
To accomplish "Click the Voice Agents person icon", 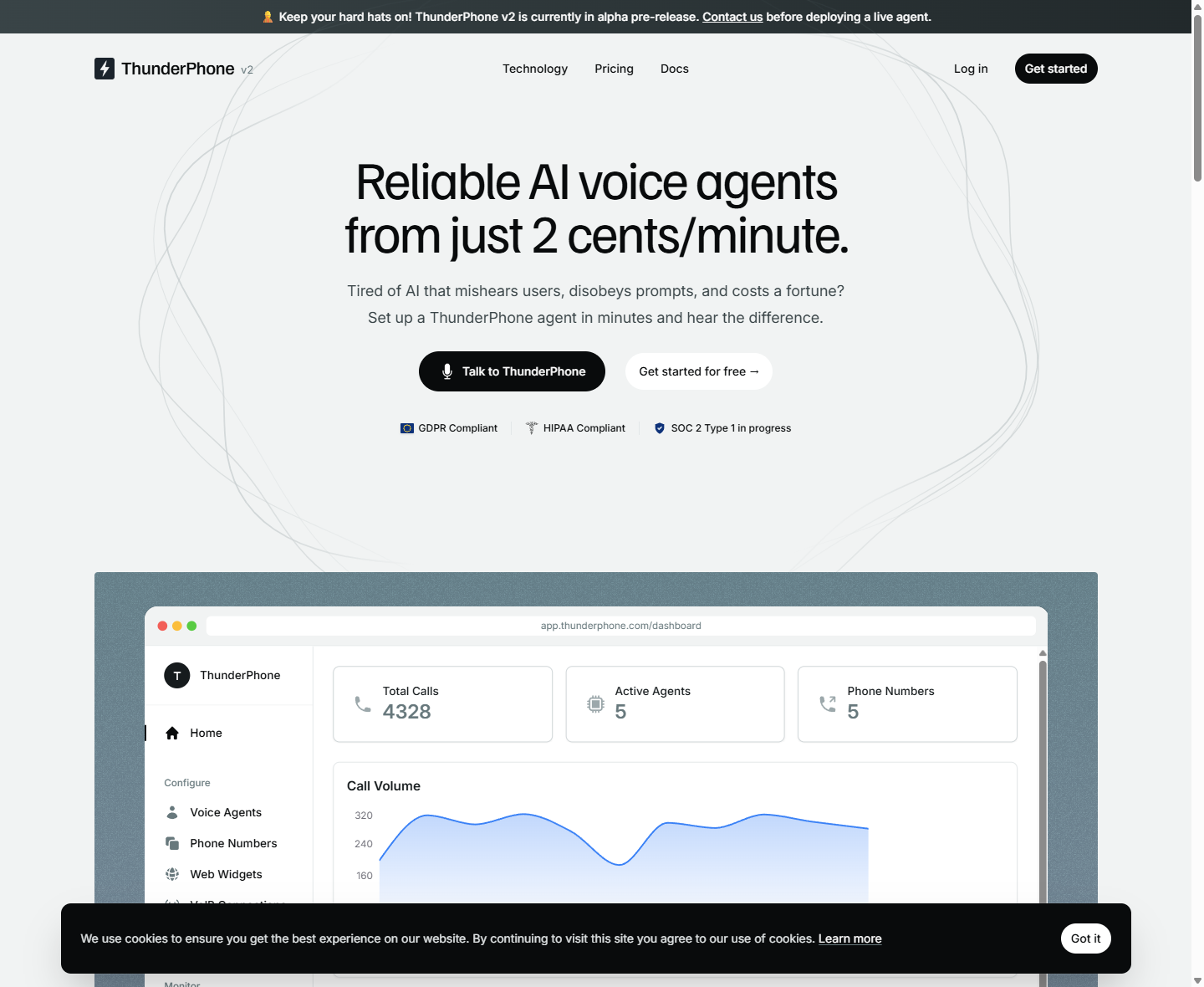I will [172, 812].
